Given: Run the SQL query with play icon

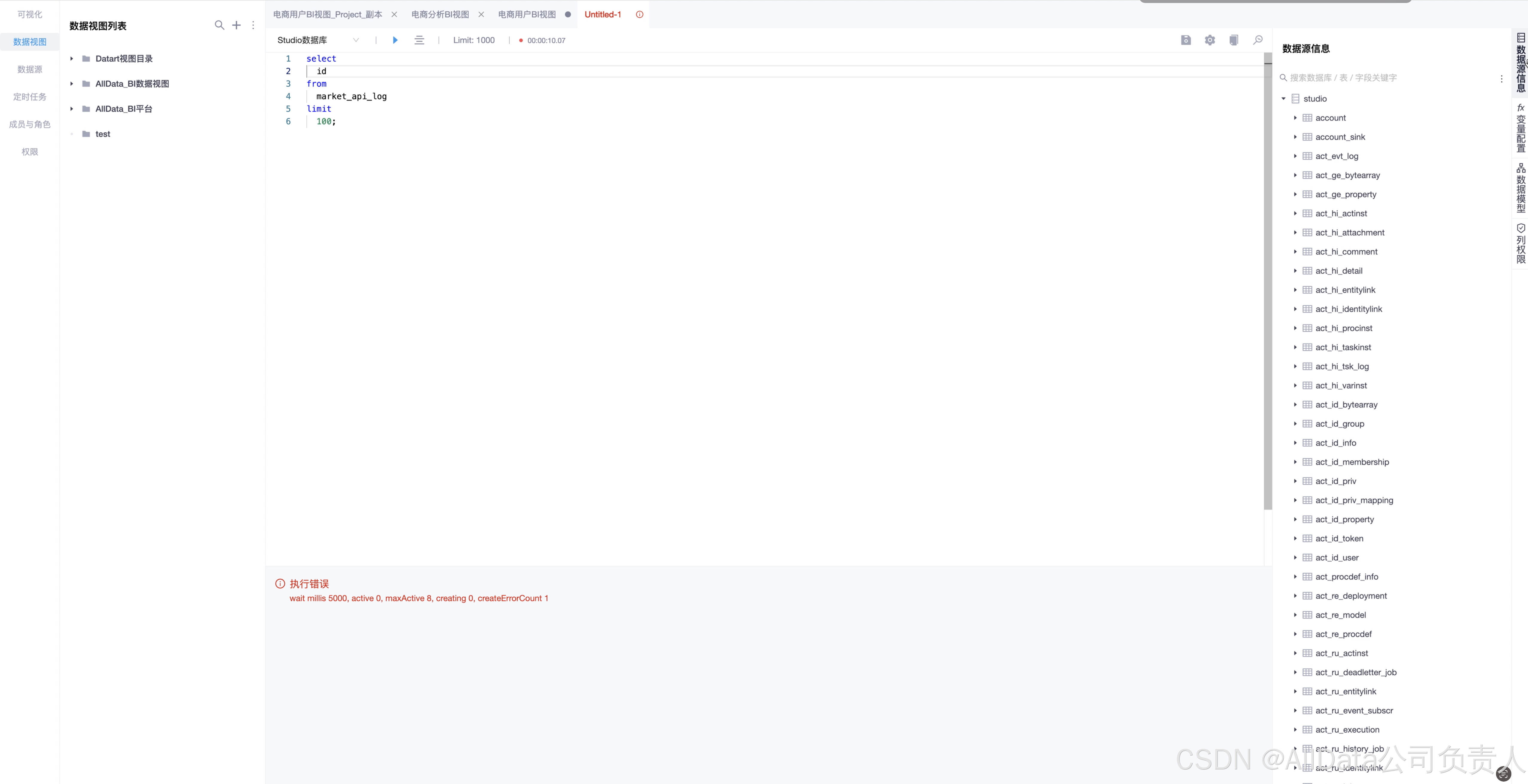Looking at the screenshot, I should point(395,40).
